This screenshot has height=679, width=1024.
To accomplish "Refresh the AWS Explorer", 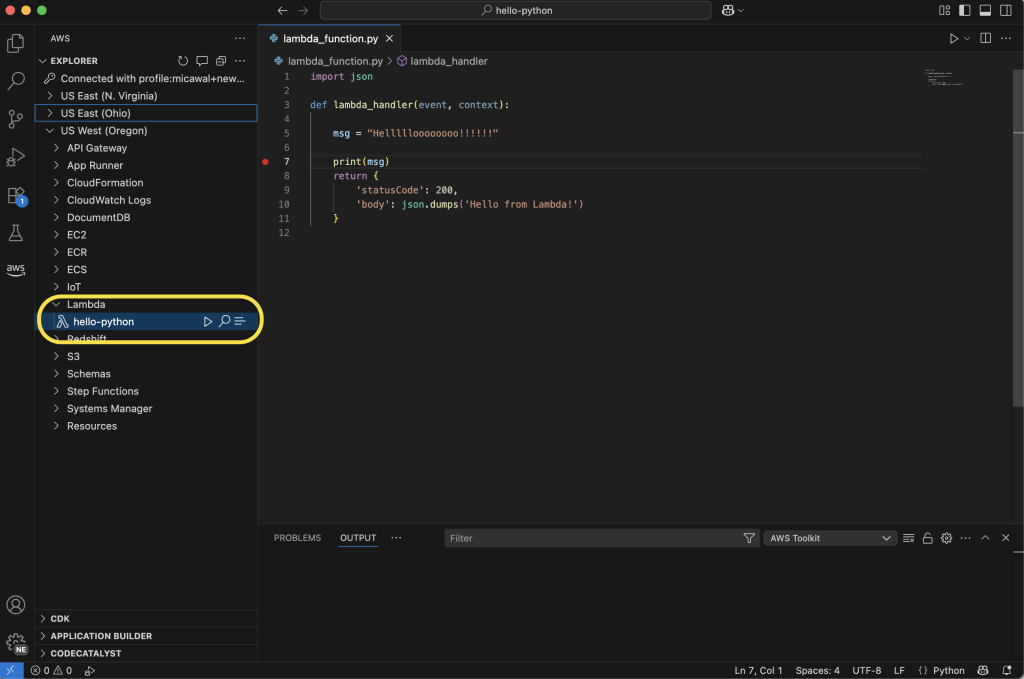I will pyautogui.click(x=183, y=60).
